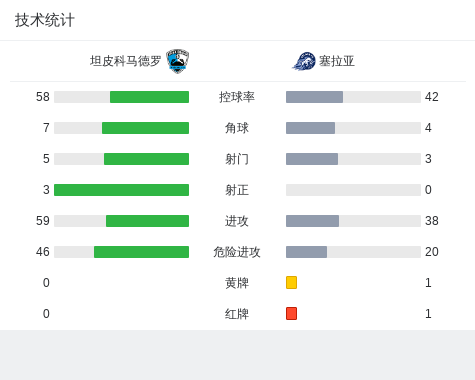Click the gray 危险进攻 bar showing 20

click(x=306, y=252)
